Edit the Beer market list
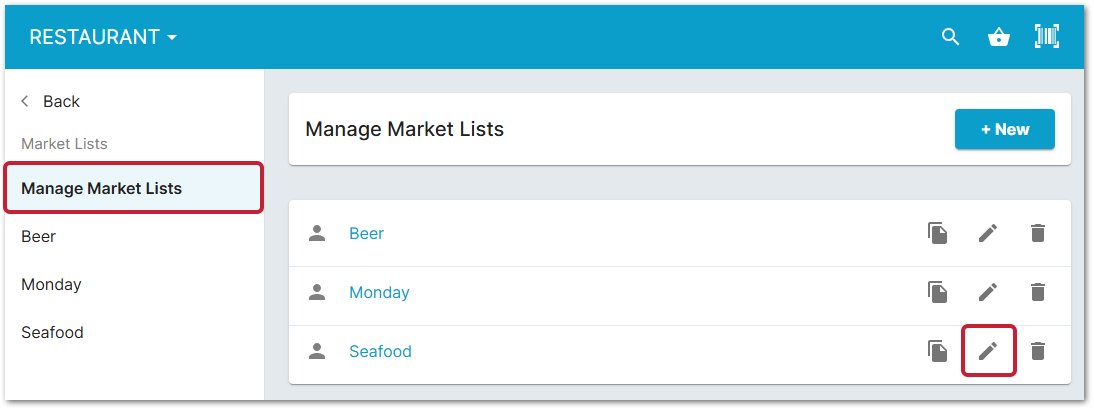The height and width of the screenshot is (409, 1094). [x=988, y=233]
